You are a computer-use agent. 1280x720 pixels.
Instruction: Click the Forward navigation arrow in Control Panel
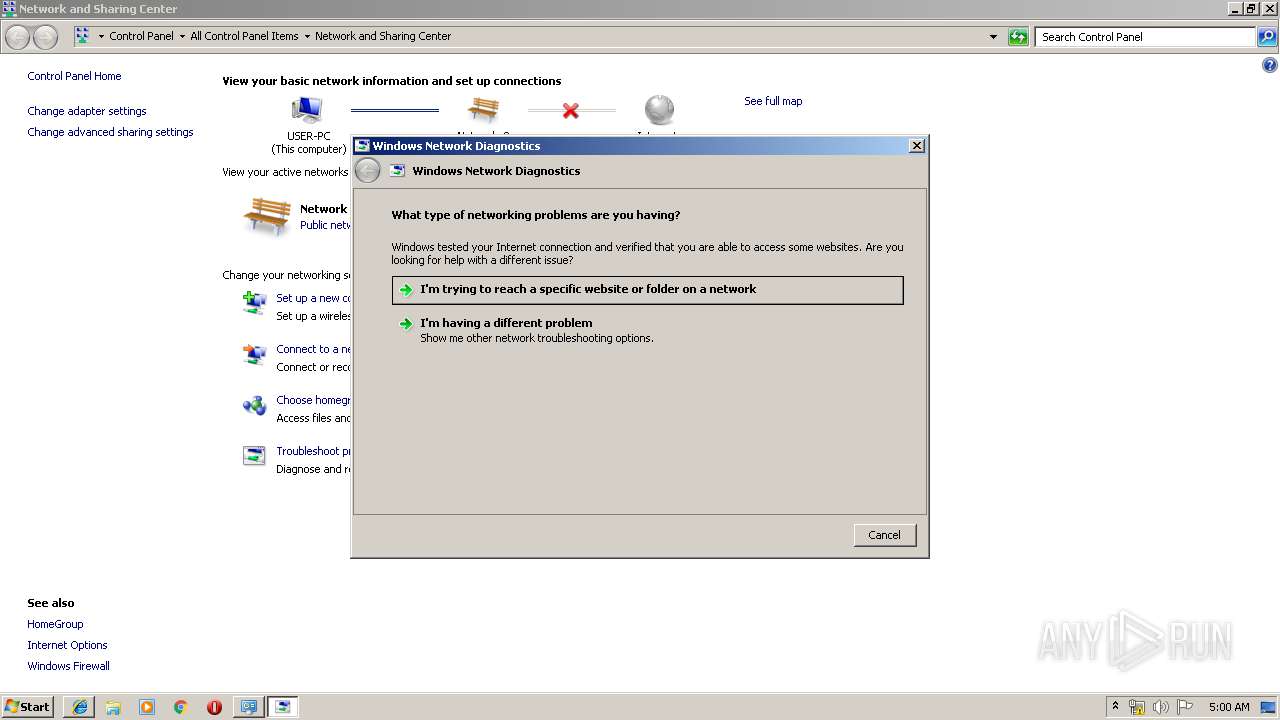(45, 37)
